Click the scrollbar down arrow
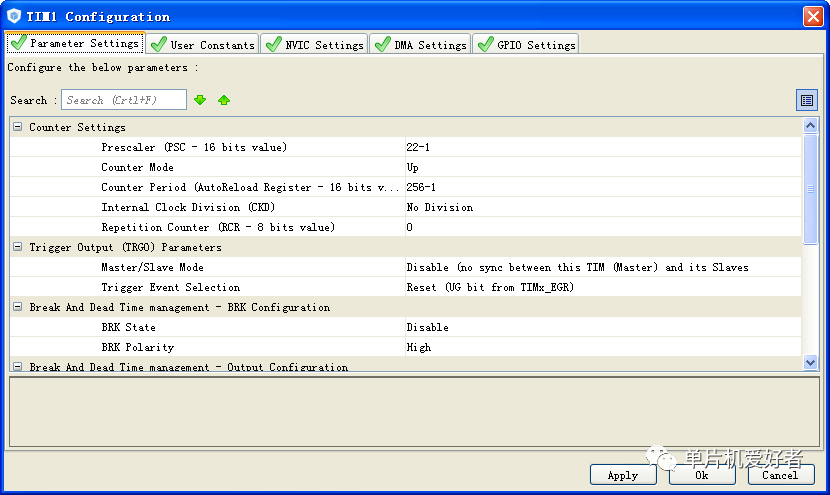Viewport: 830px width, 495px height. 810,362
